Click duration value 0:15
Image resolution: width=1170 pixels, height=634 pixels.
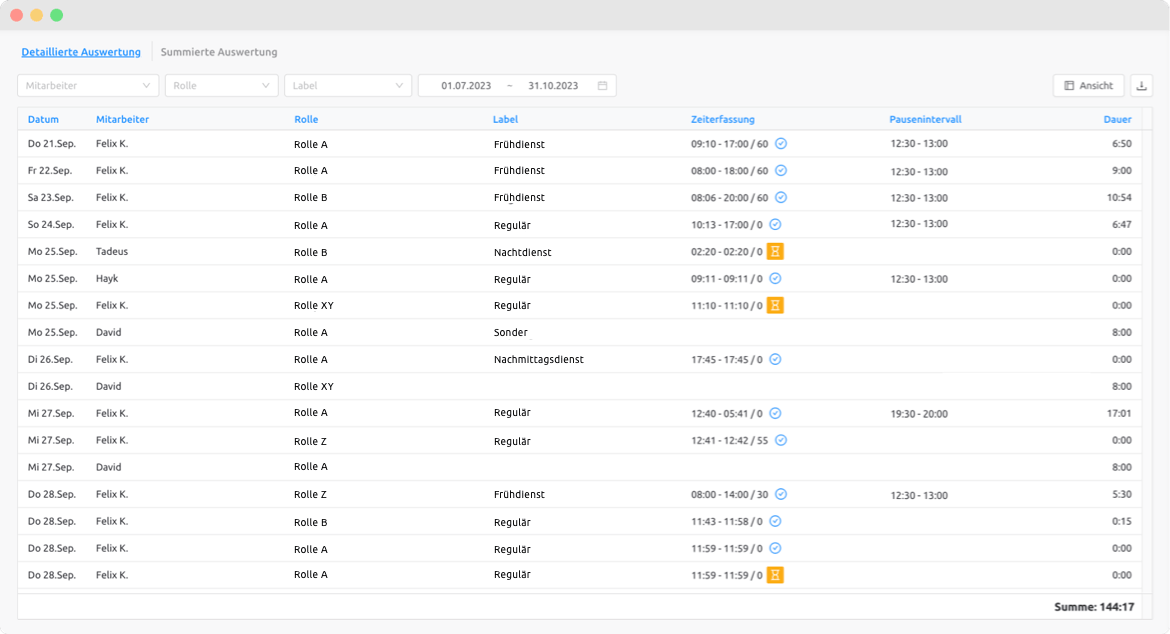pos(1121,521)
